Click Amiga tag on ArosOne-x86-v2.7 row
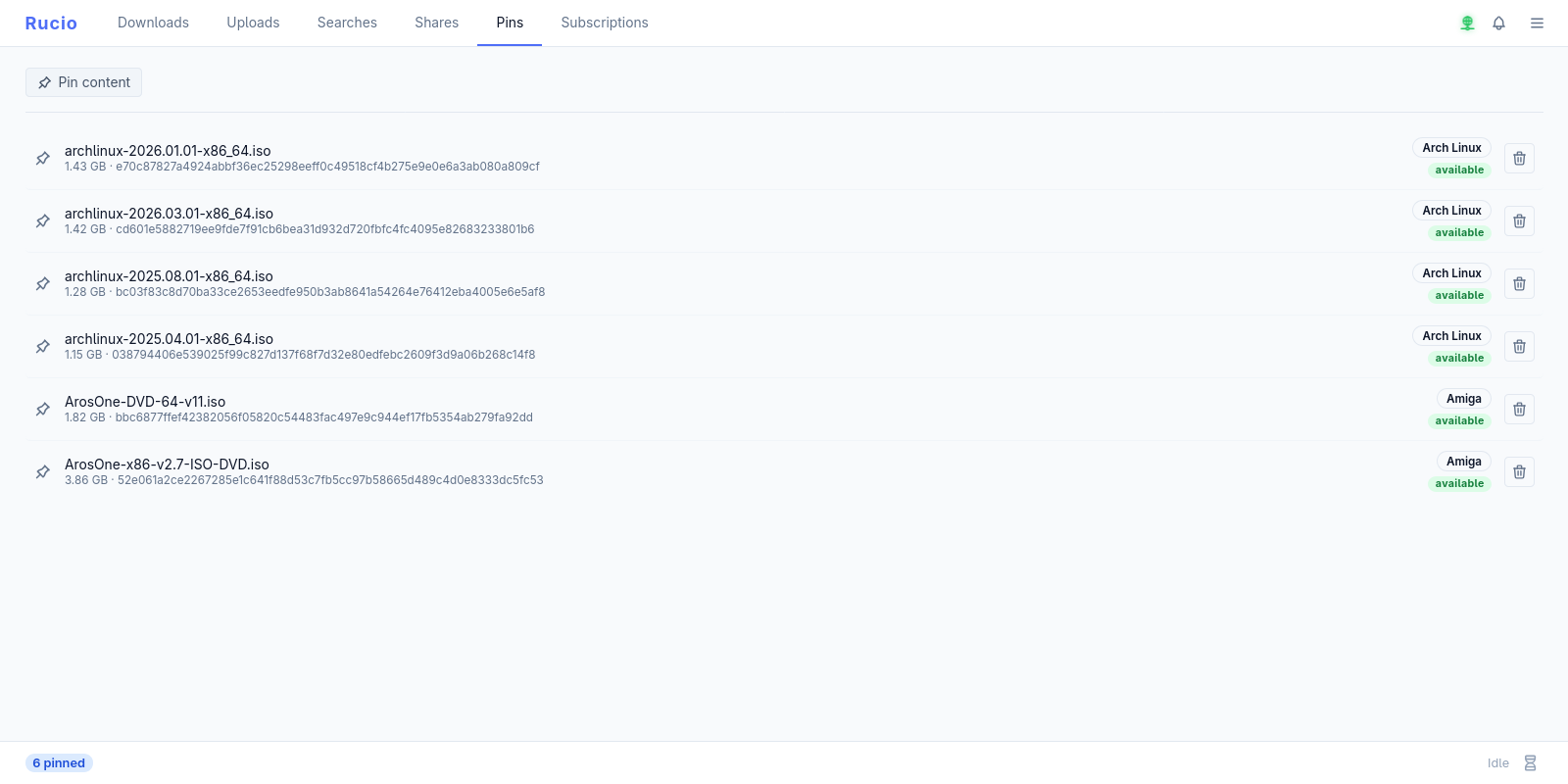This screenshot has width=1568, height=784. pyautogui.click(x=1464, y=462)
